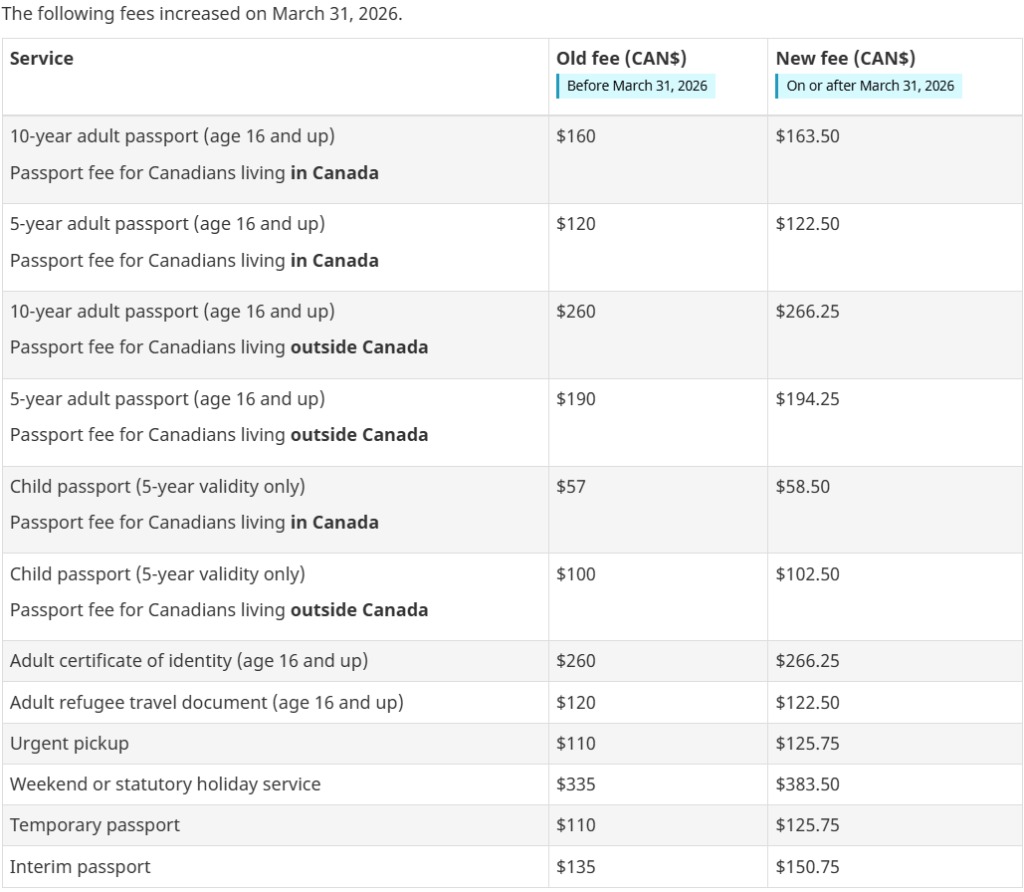
Task: Select the $163.50 new fee cell
Action: coord(807,136)
